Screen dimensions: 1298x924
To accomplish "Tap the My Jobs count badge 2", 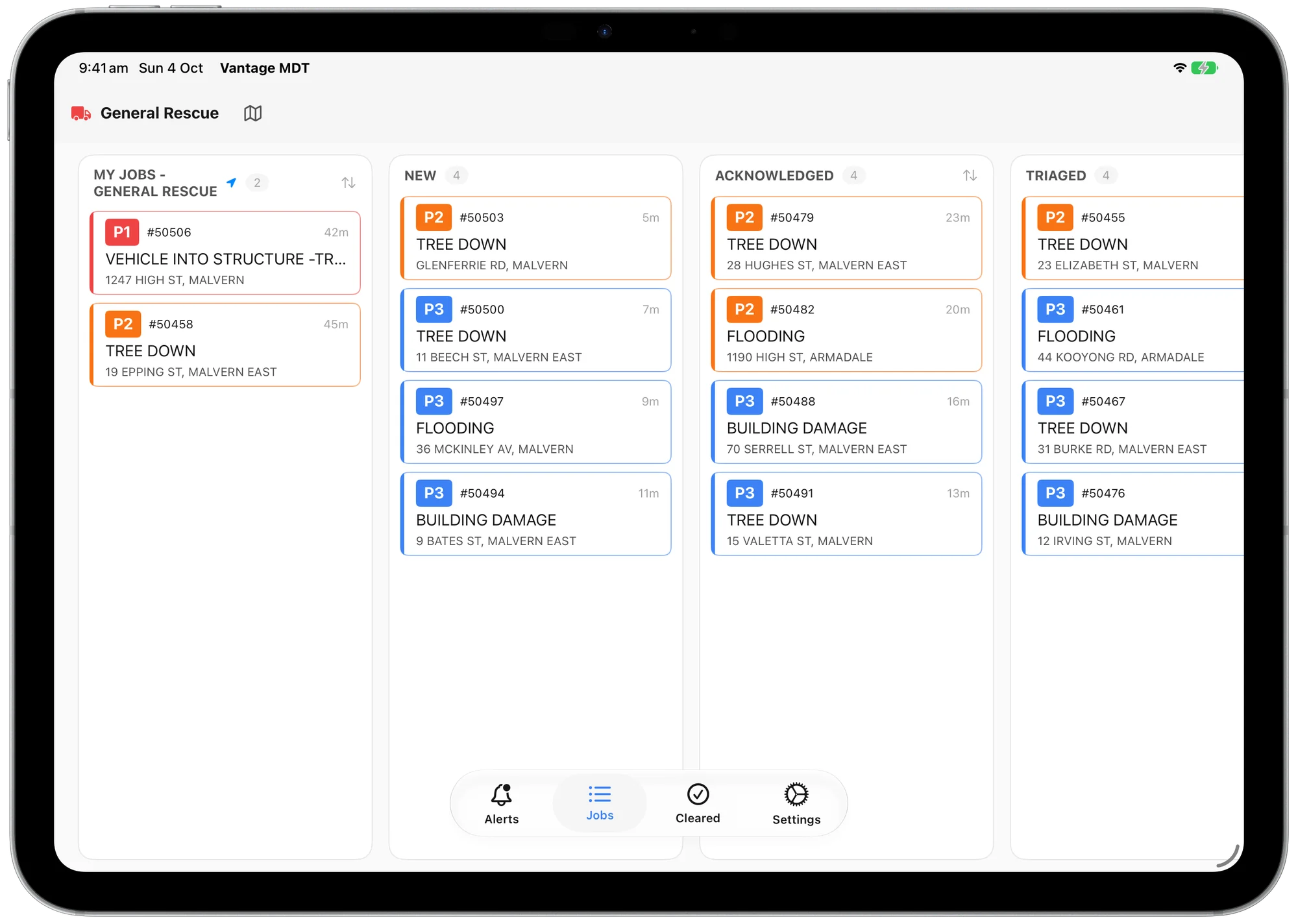I will (x=257, y=183).
